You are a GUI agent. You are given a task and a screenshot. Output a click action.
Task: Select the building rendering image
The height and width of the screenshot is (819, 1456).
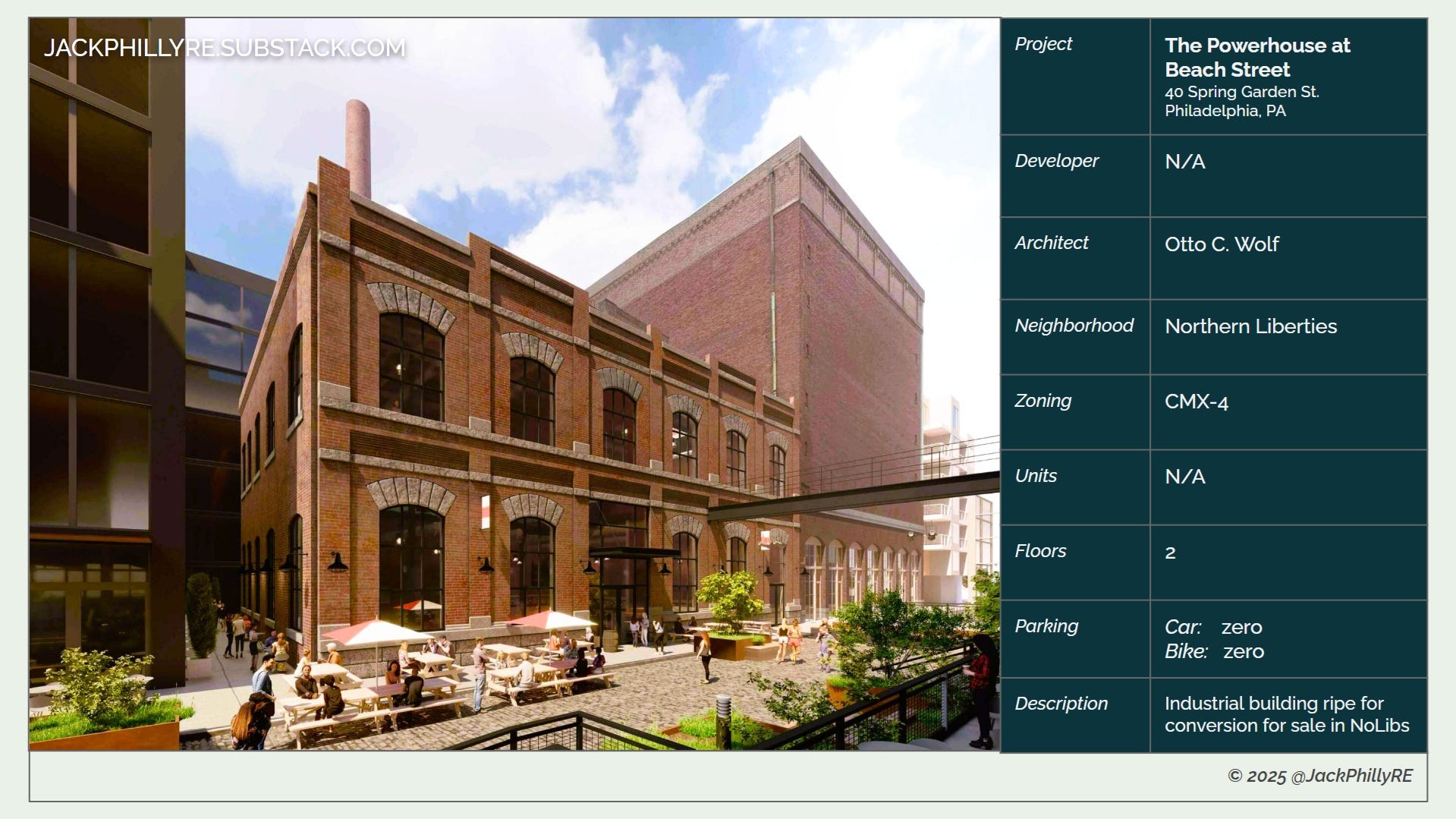coord(514,384)
